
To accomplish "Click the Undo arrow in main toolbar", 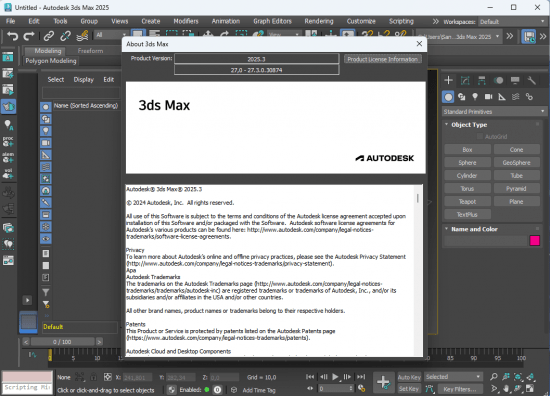I will coord(12,36).
